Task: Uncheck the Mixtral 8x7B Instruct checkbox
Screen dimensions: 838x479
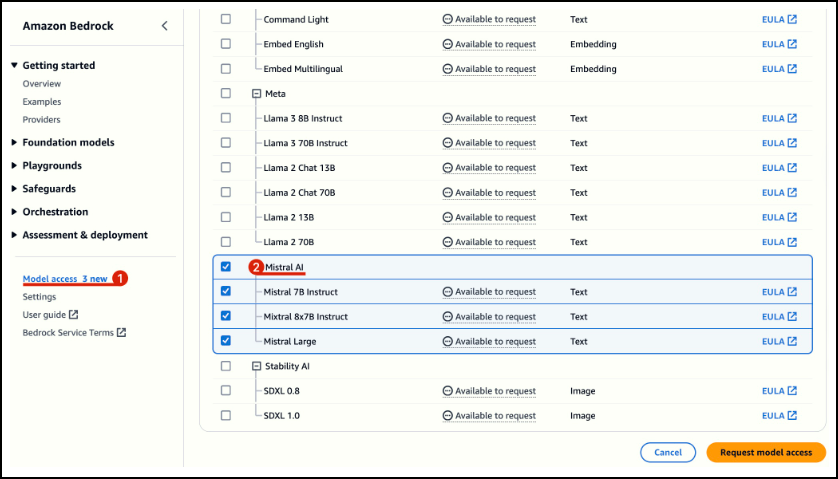Action: click(x=226, y=316)
